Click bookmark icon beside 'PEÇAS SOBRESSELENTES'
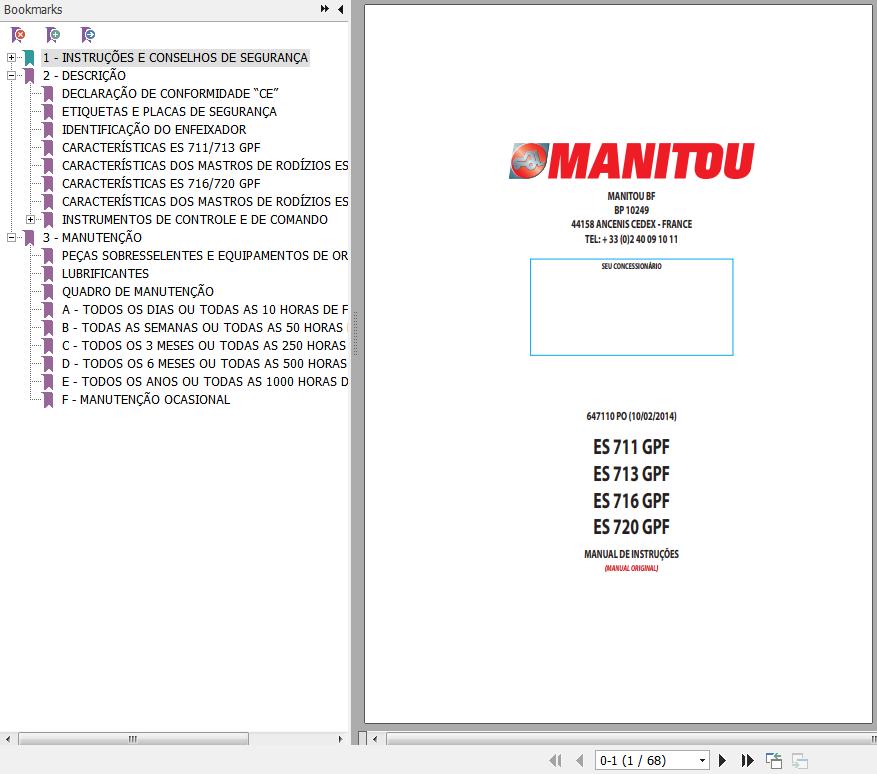Viewport: 877px width, 774px height. click(x=49, y=256)
